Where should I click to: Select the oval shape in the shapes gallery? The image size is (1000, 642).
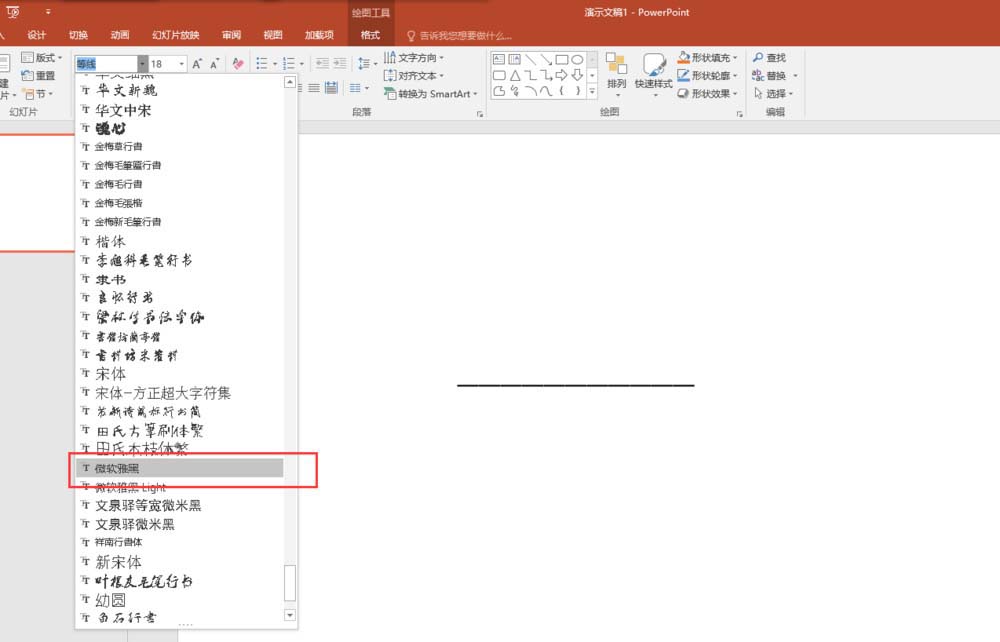pyautogui.click(x=577, y=58)
